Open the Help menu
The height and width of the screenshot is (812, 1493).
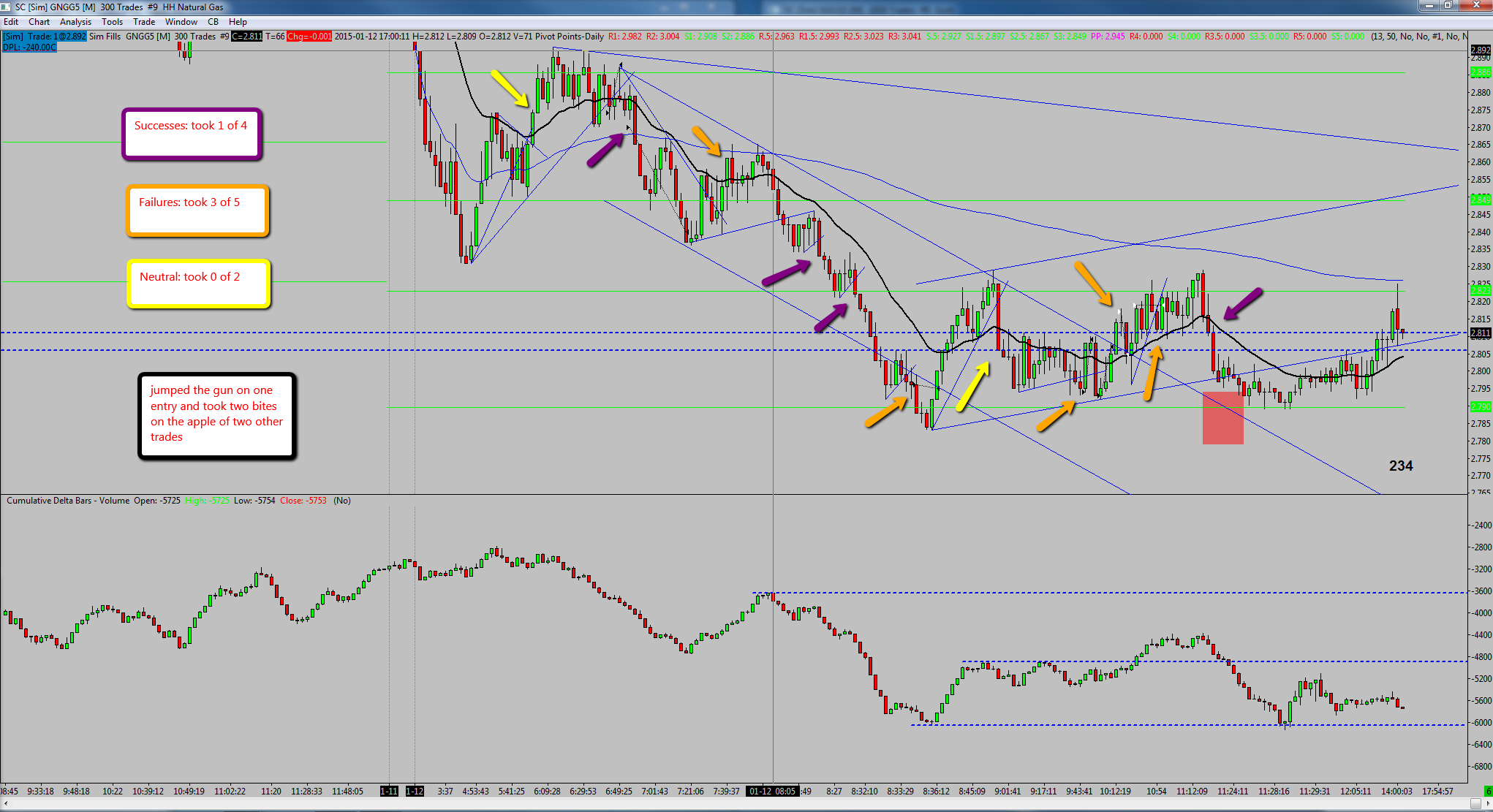pos(238,22)
